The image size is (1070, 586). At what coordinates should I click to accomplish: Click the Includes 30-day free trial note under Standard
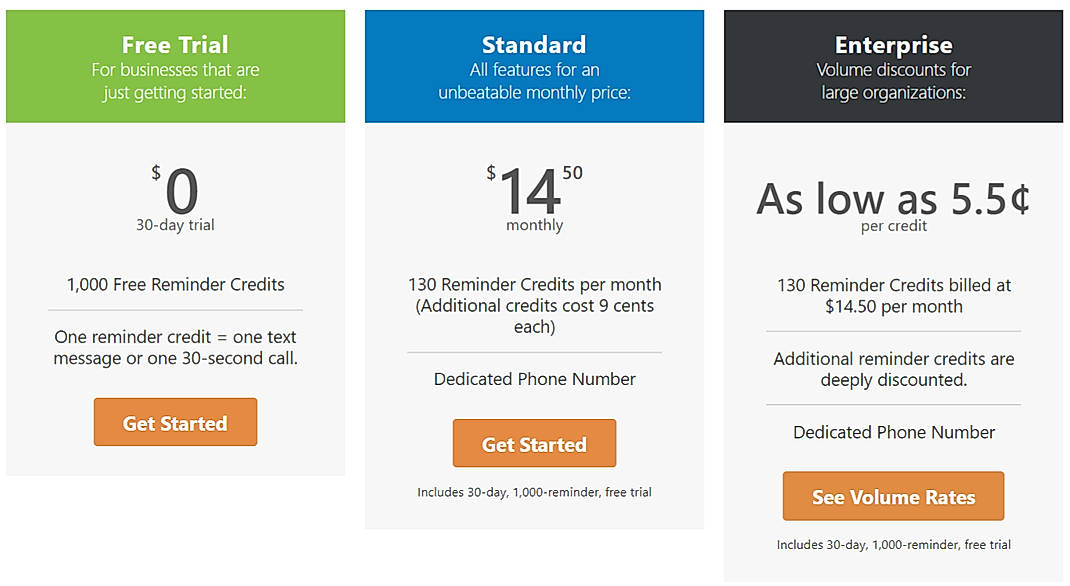tap(534, 492)
